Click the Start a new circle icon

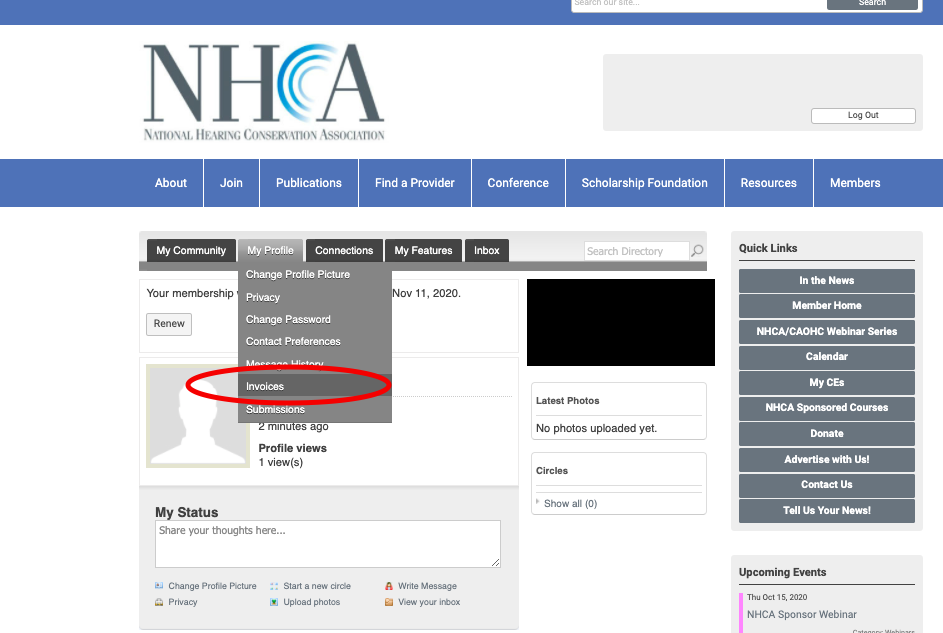(x=274, y=586)
